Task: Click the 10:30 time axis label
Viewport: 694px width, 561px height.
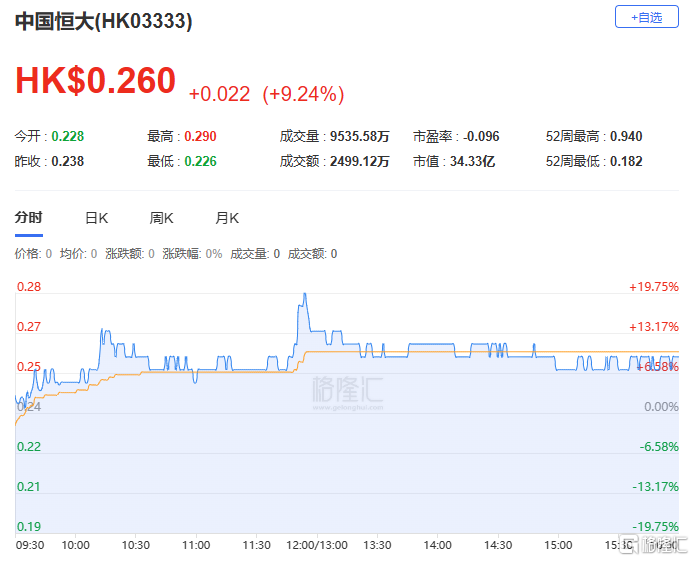Action: coord(136,545)
